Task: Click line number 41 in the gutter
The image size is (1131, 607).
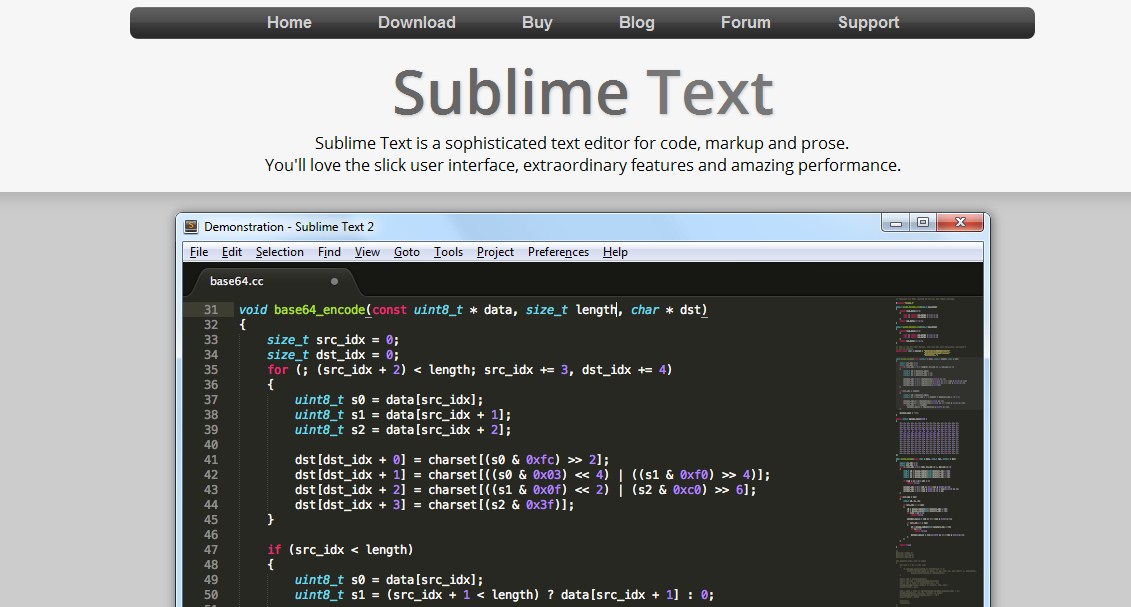Action: [x=210, y=460]
